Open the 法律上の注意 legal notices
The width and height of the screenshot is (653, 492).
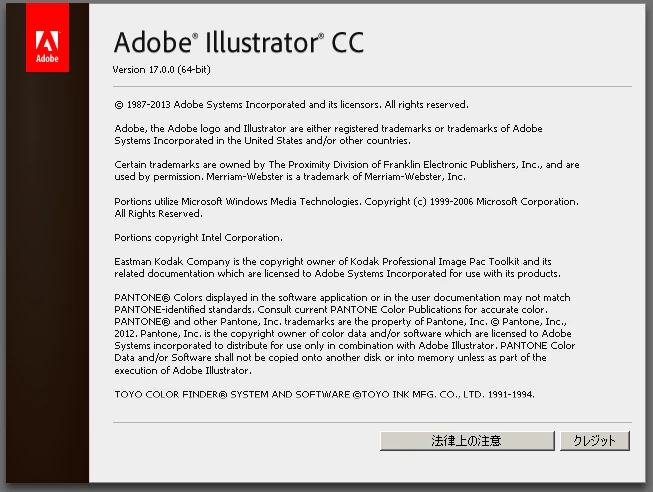467,440
